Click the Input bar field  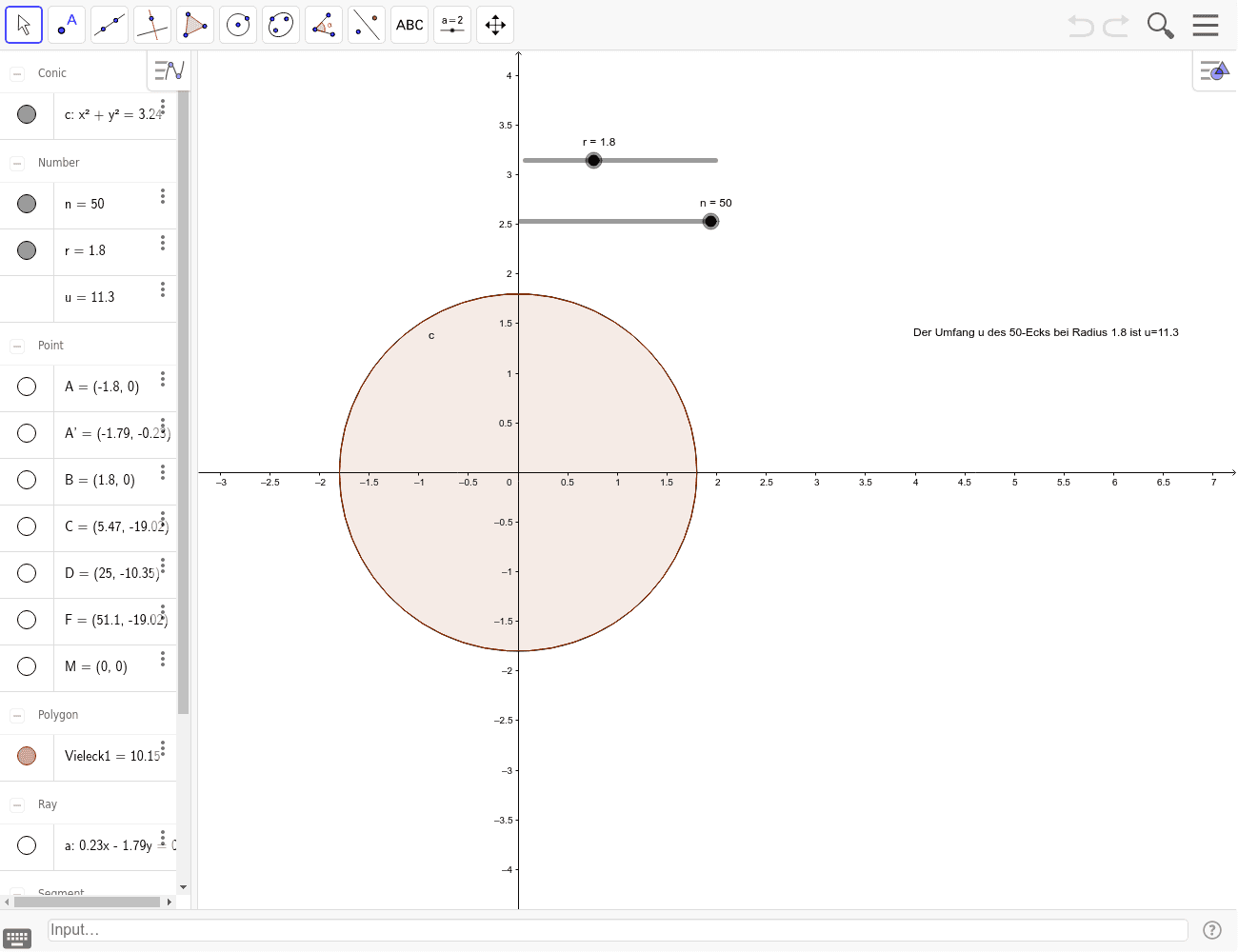coord(617,930)
